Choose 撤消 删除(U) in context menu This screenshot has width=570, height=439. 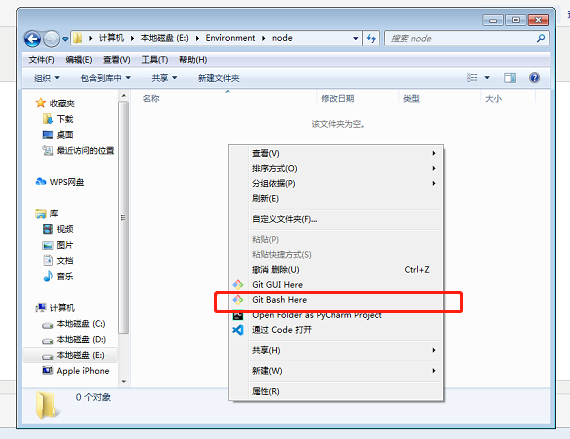click(335, 270)
